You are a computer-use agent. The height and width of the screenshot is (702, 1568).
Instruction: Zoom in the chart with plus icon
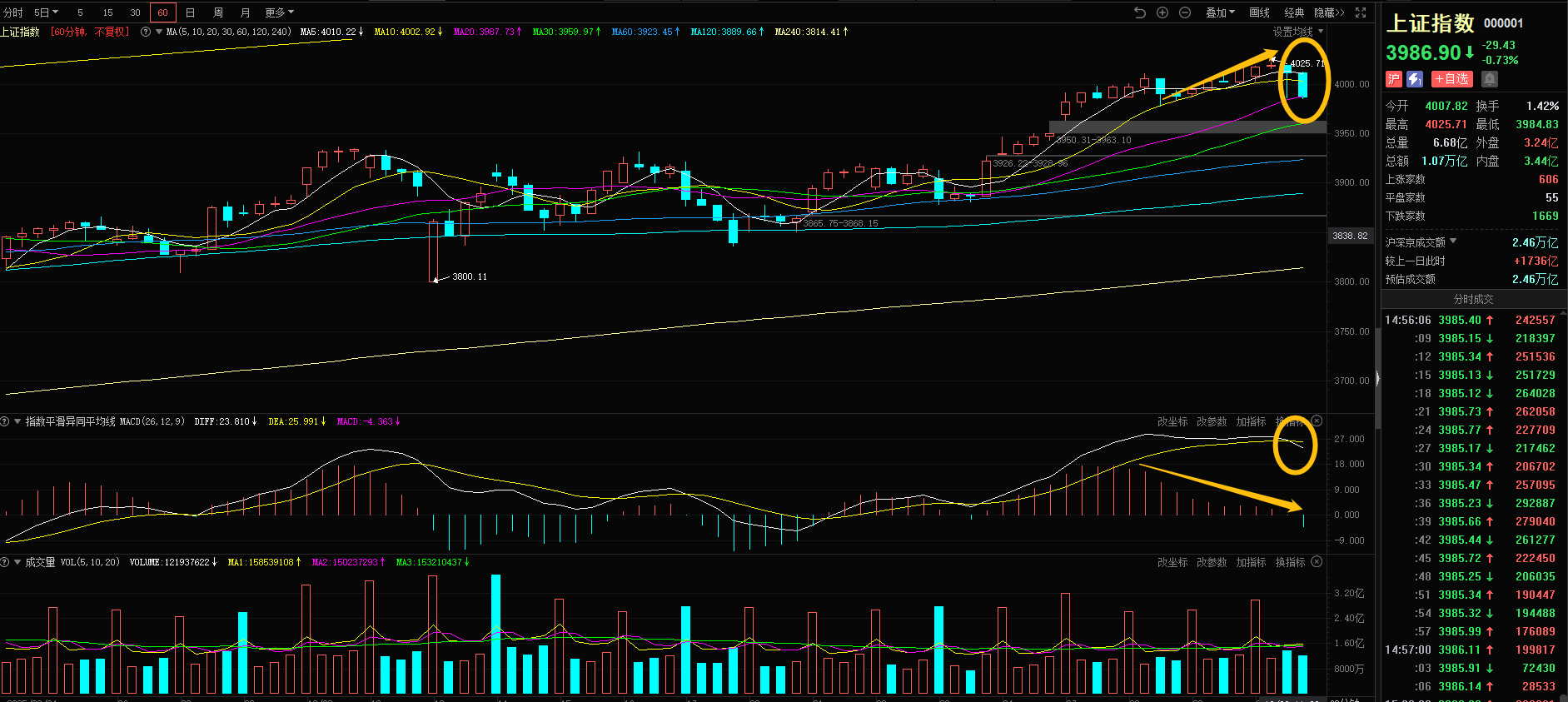click(1162, 12)
